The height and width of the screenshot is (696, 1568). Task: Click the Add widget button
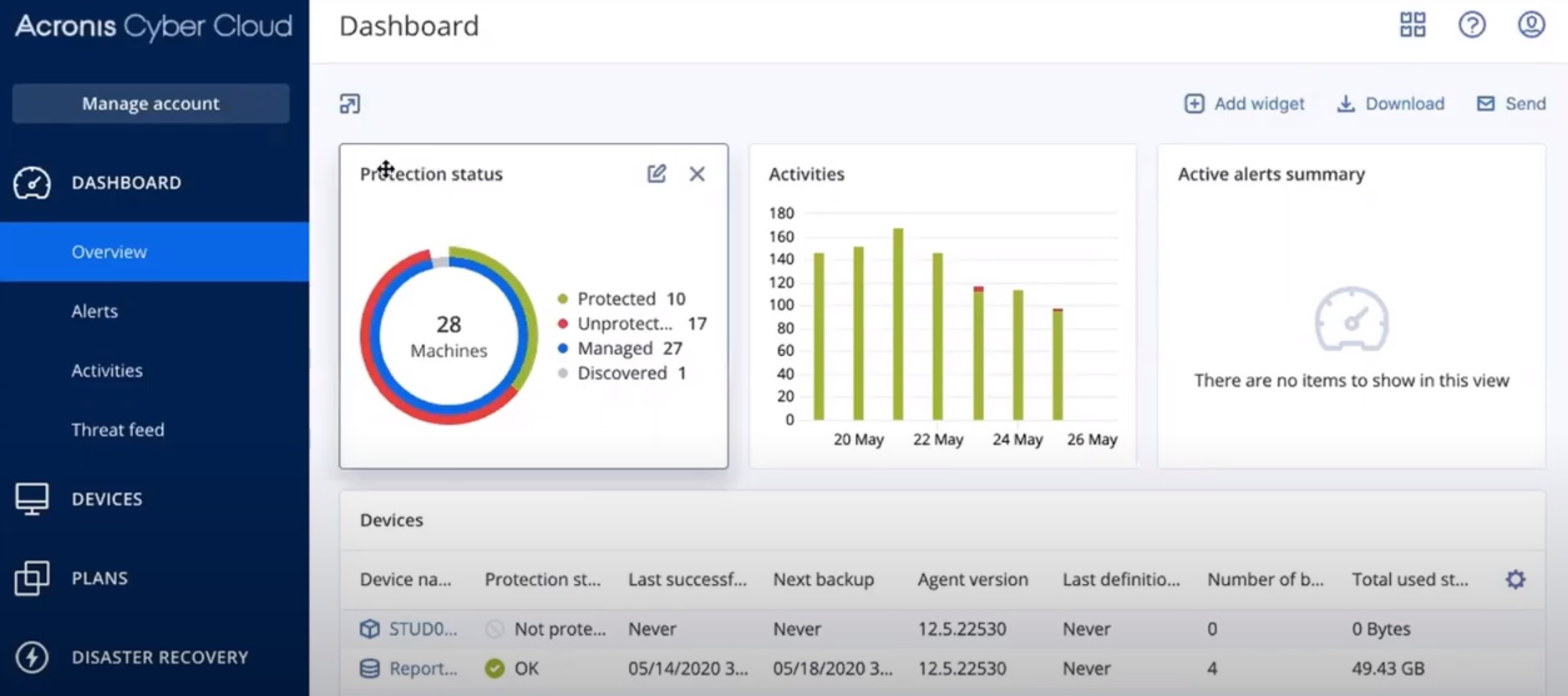click(x=1244, y=104)
